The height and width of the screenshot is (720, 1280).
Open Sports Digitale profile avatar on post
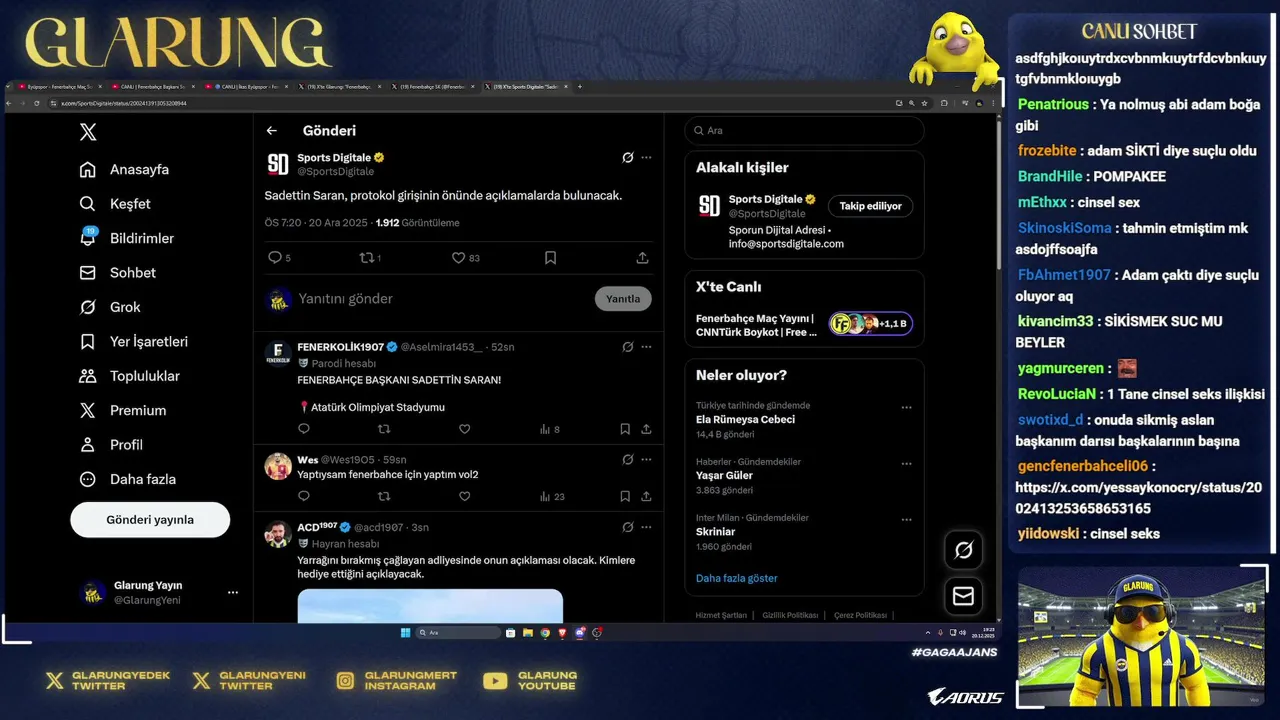coord(278,164)
